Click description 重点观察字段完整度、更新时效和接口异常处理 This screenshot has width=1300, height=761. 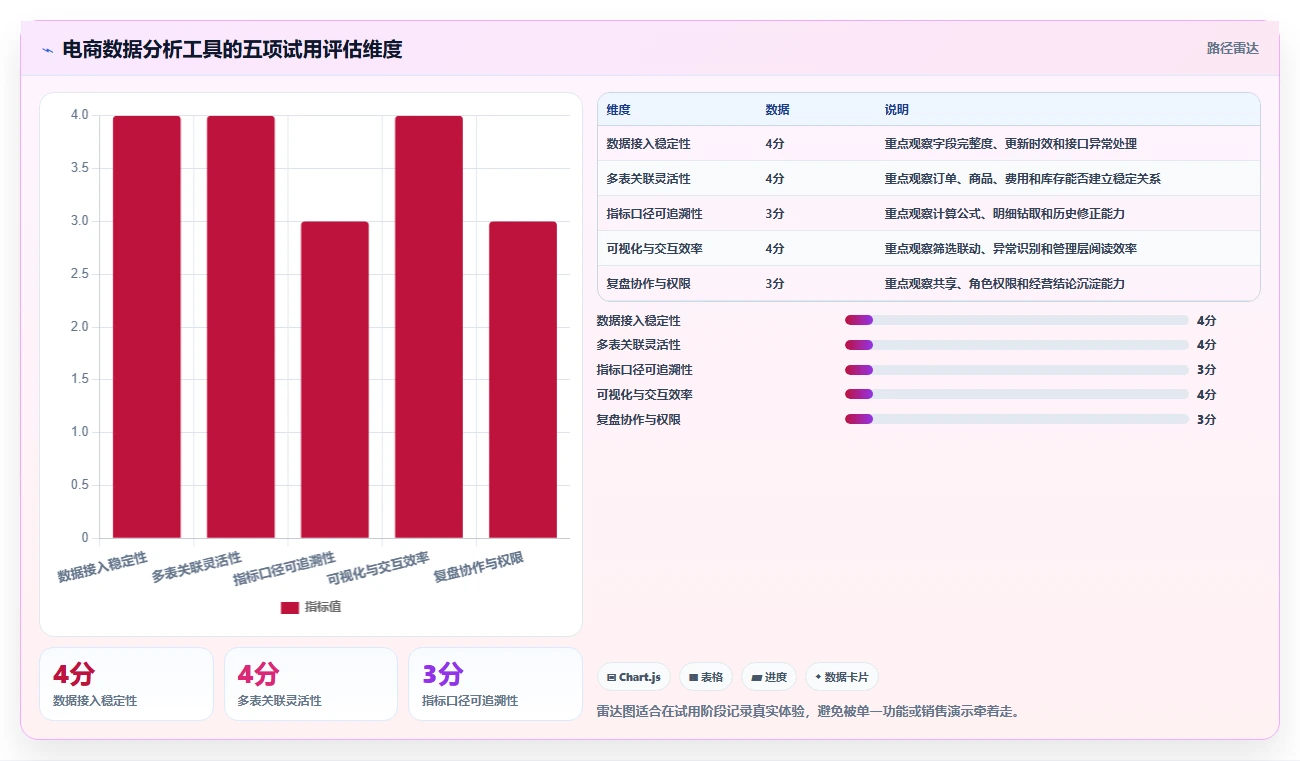coord(1010,143)
